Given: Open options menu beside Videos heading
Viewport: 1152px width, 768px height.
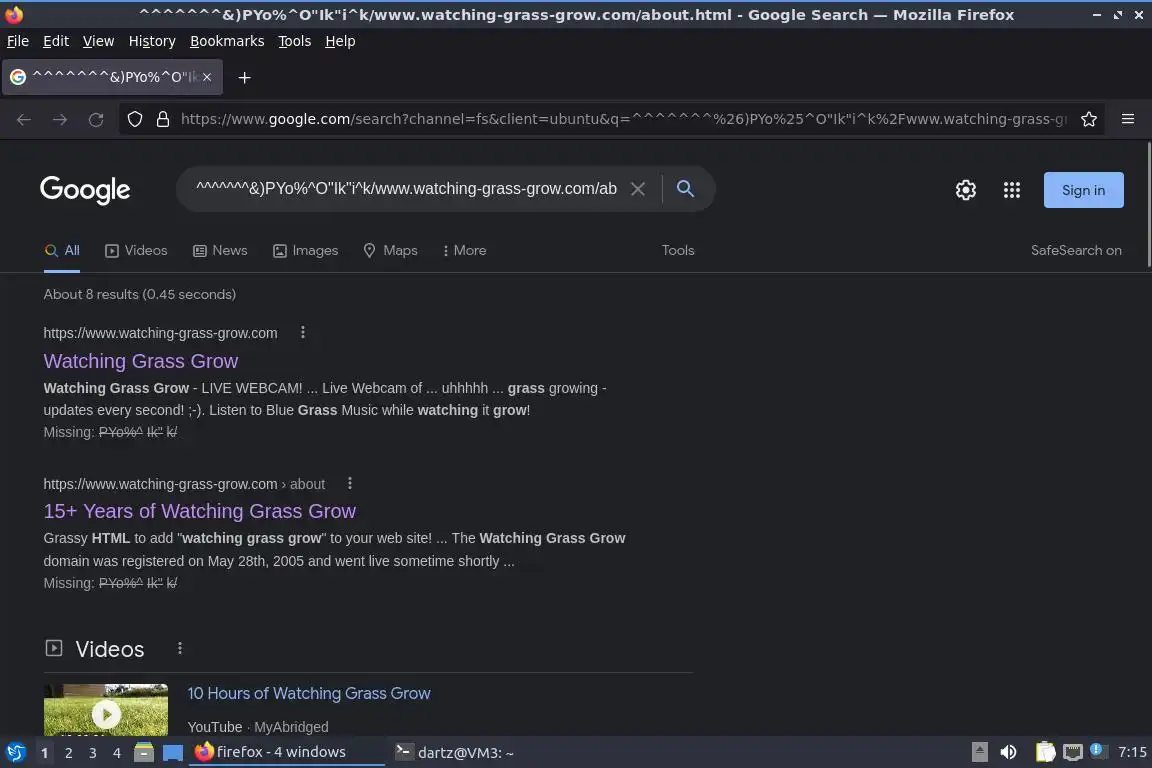Looking at the screenshot, I should tap(179, 648).
